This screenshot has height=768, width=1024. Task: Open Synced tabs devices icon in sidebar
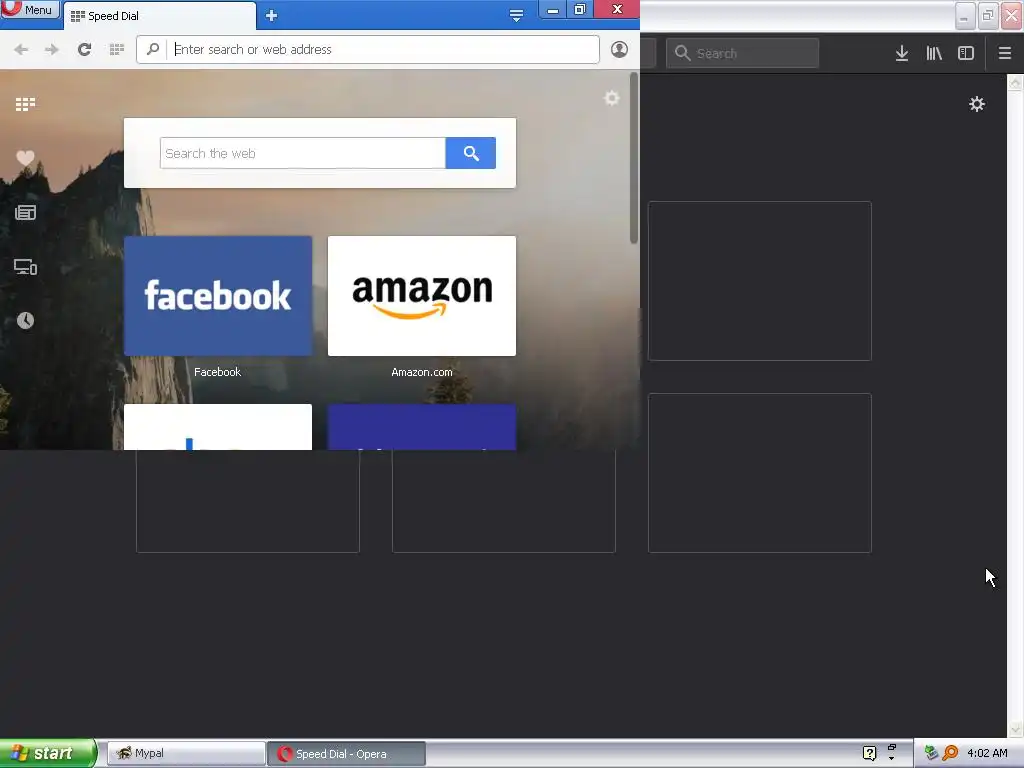click(x=25, y=266)
